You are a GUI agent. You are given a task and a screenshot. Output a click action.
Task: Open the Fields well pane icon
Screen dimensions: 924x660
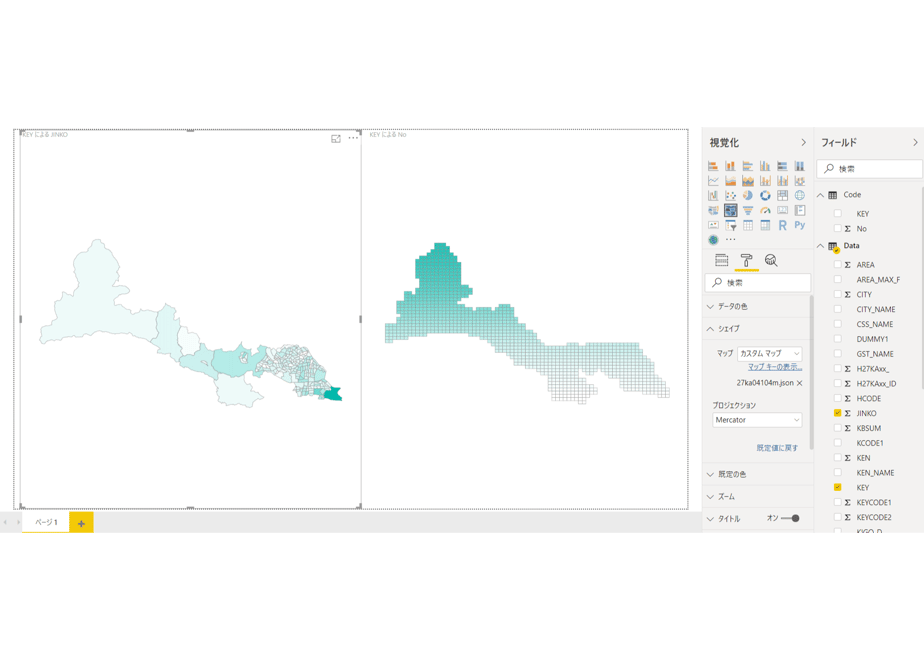(x=721, y=260)
